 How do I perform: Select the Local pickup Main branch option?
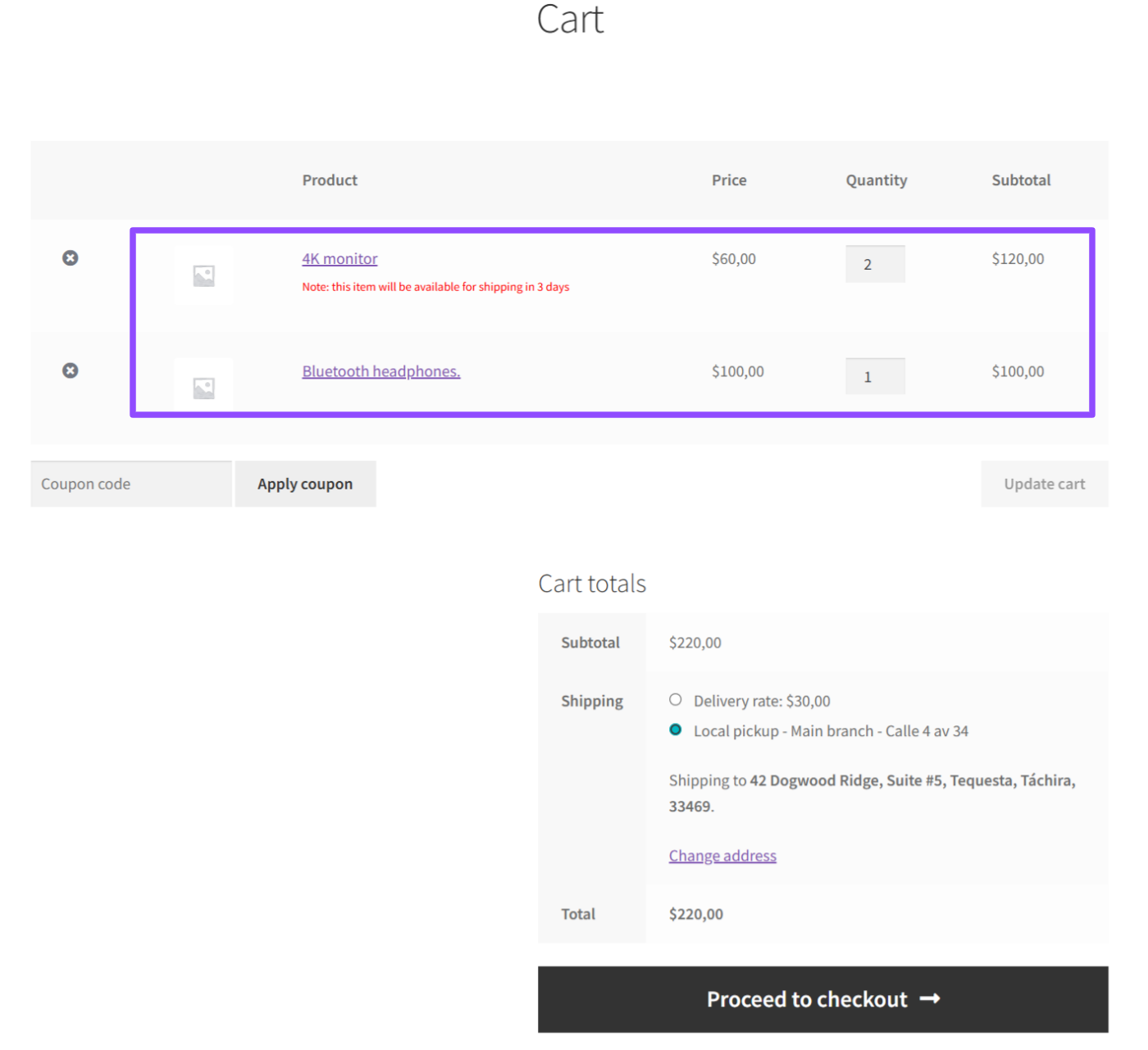coord(674,729)
